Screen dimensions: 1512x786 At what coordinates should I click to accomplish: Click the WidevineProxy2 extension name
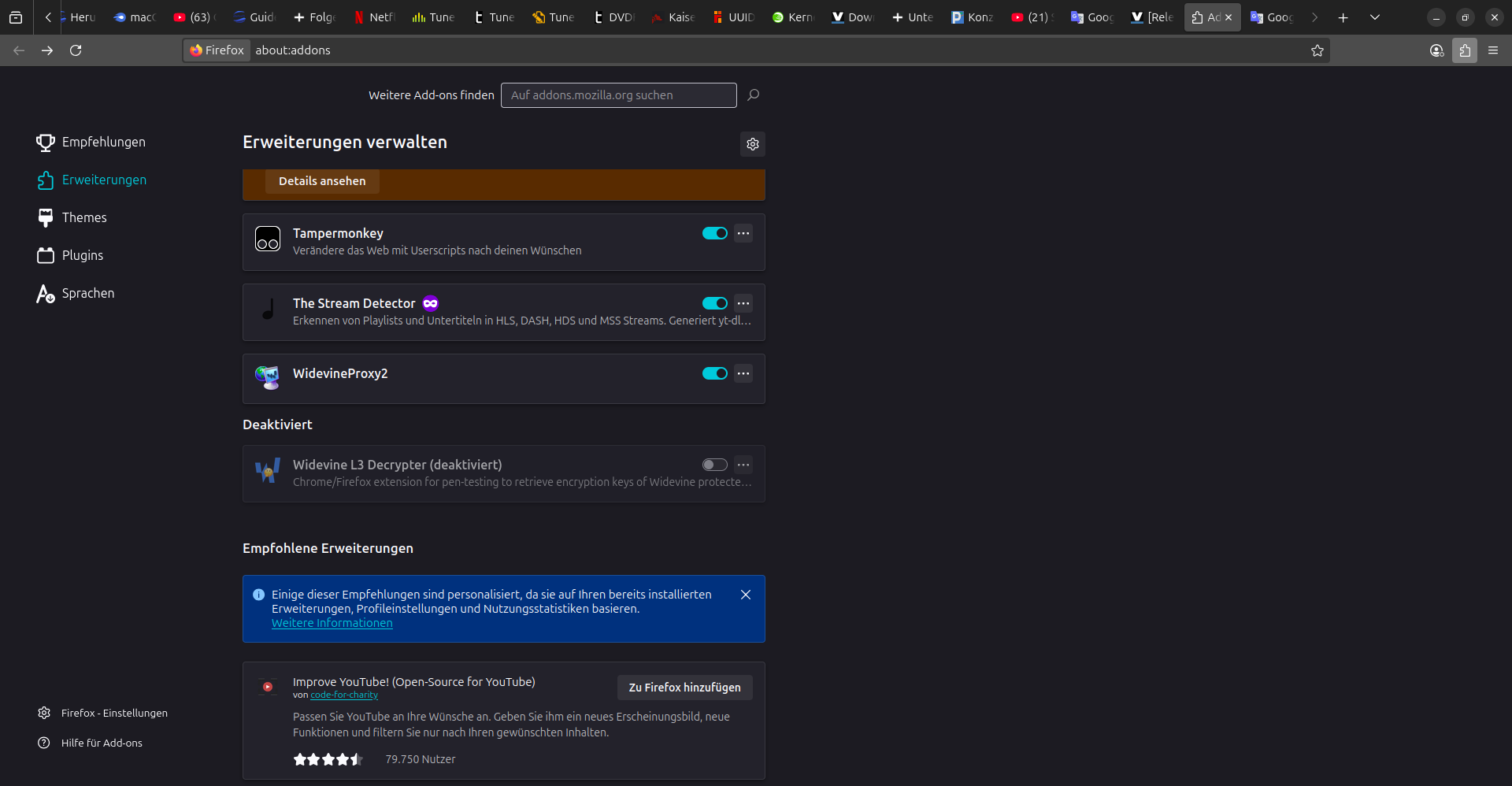340,373
